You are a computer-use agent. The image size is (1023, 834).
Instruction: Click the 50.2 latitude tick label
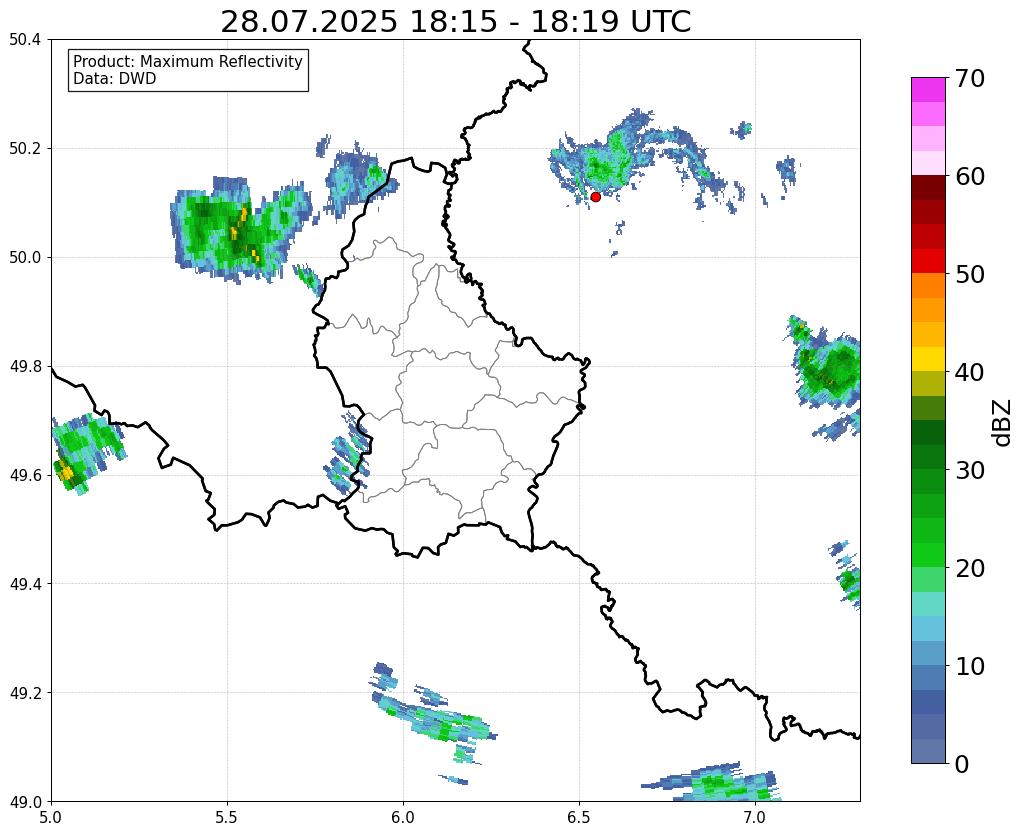[25, 149]
